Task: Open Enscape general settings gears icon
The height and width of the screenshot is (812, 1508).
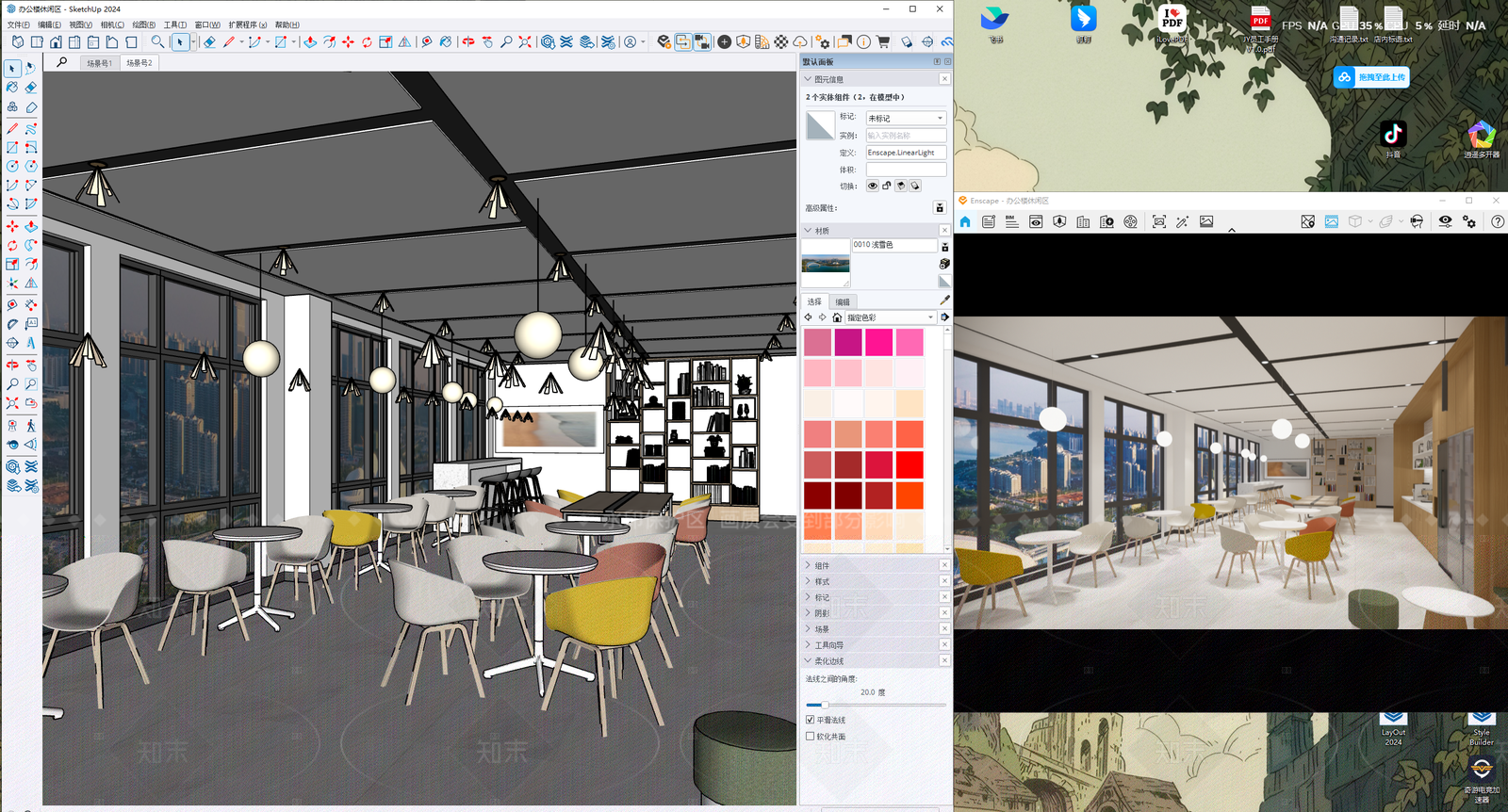Action: coord(1469,221)
